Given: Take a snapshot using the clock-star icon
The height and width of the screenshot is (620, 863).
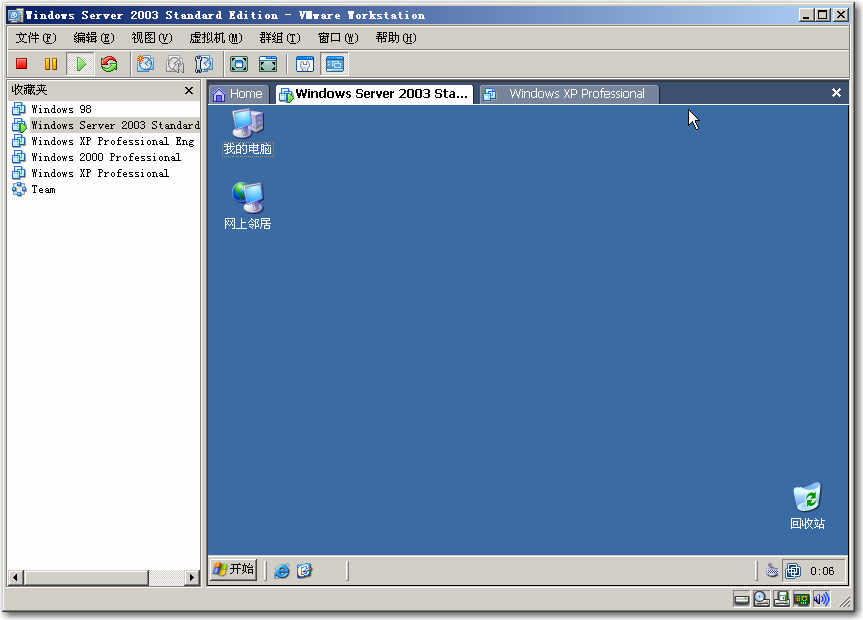Looking at the screenshot, I should [145, 64].
